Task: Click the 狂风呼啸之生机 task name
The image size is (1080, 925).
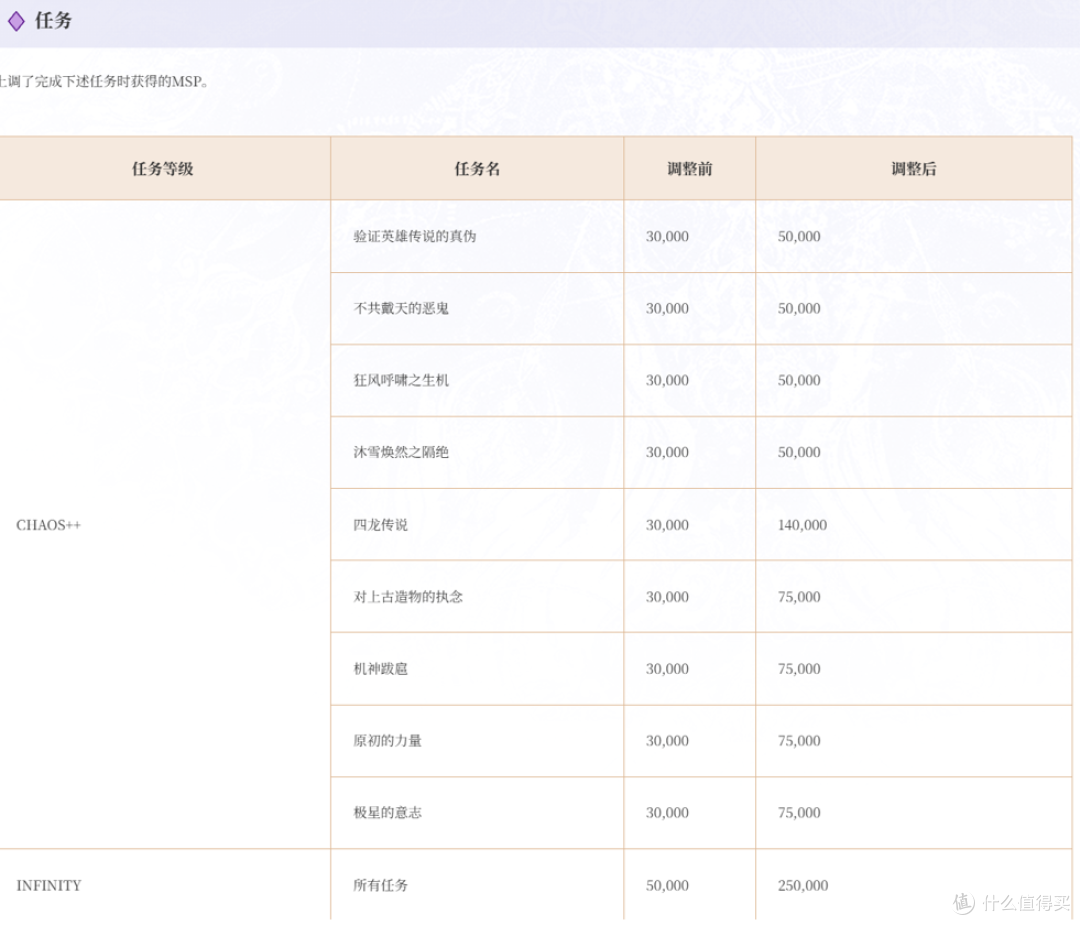Action: pos(401,380)
